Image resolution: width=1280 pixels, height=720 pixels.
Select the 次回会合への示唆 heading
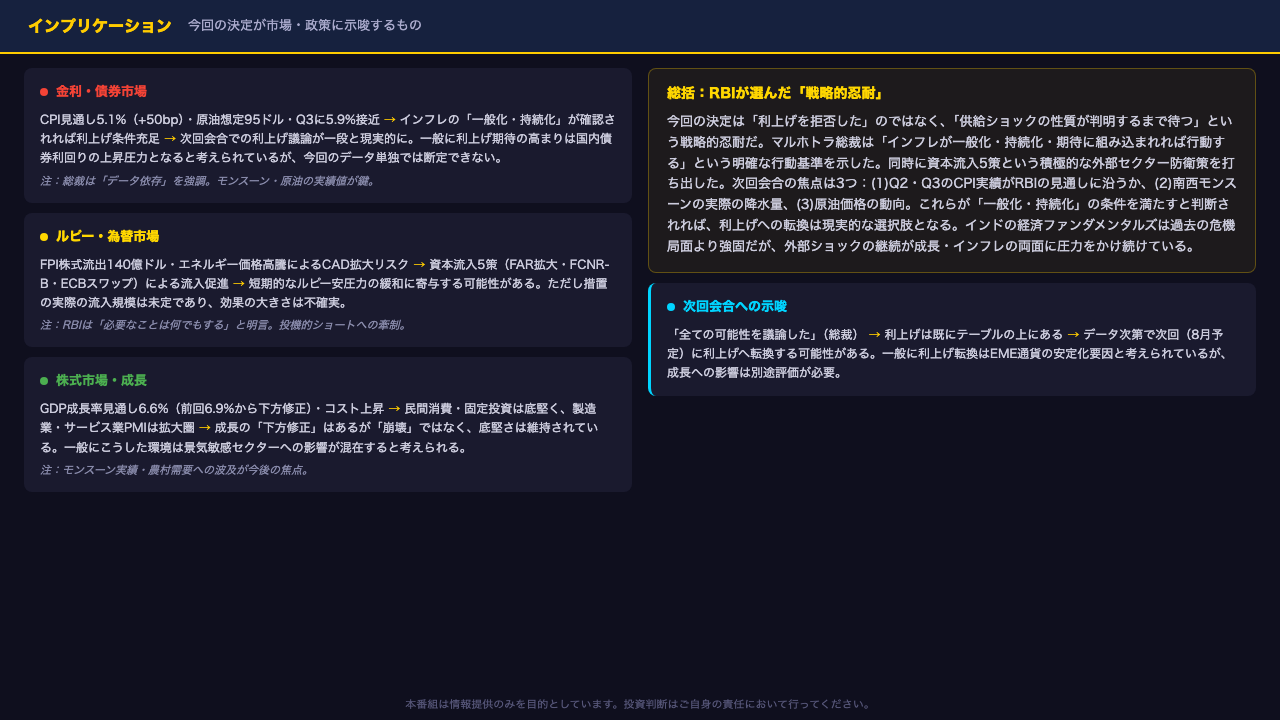(x=735, y=306)
